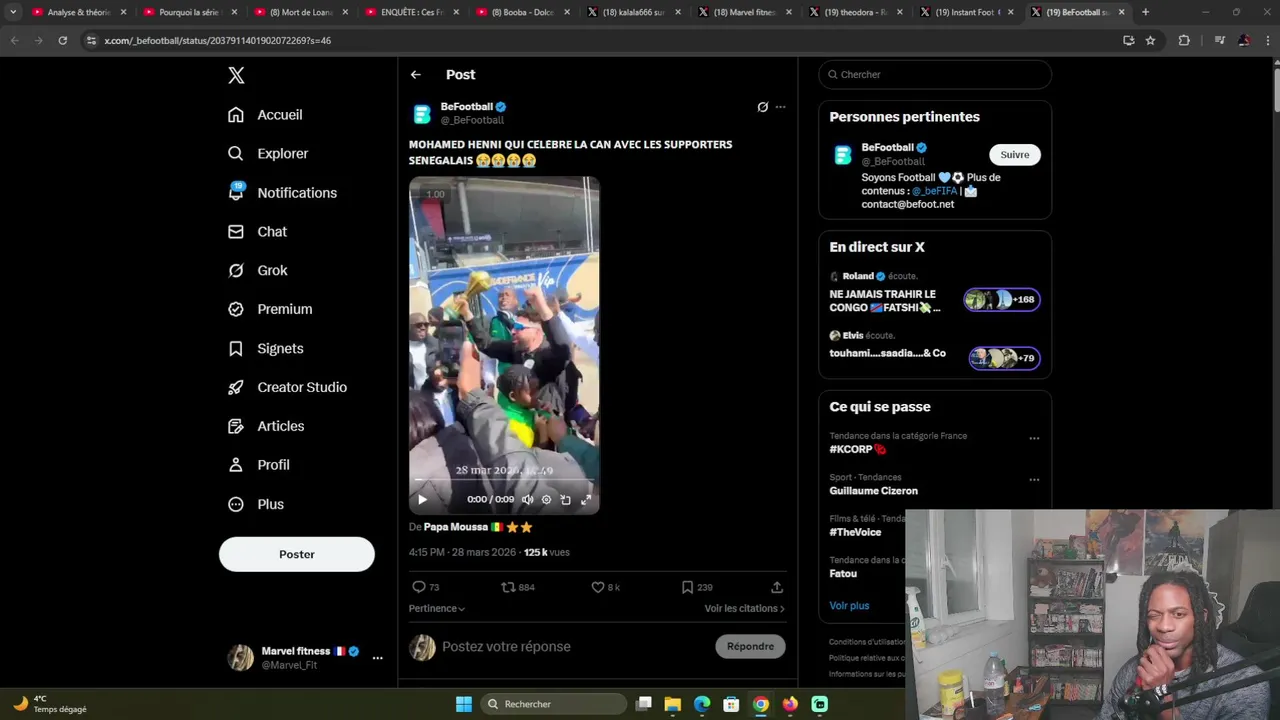
Task: Open the #KCORP trending topic
Action: pos(857,450)
